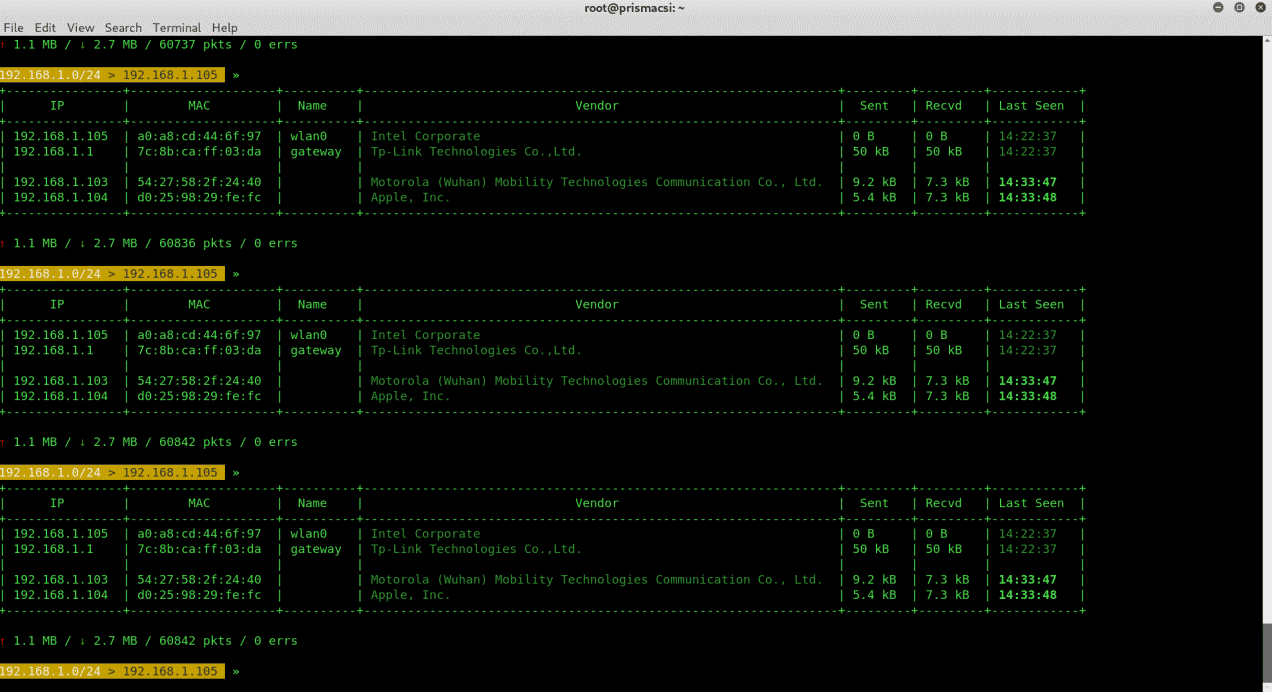Screen dimensions: 1272x692
Task: Open the Search menu
Action: click(x=123, y=27)
